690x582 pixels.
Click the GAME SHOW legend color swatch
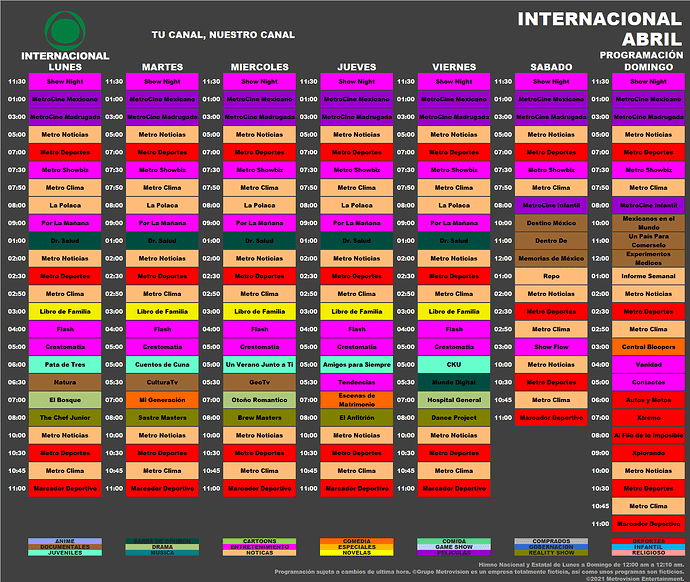[454, 547]
